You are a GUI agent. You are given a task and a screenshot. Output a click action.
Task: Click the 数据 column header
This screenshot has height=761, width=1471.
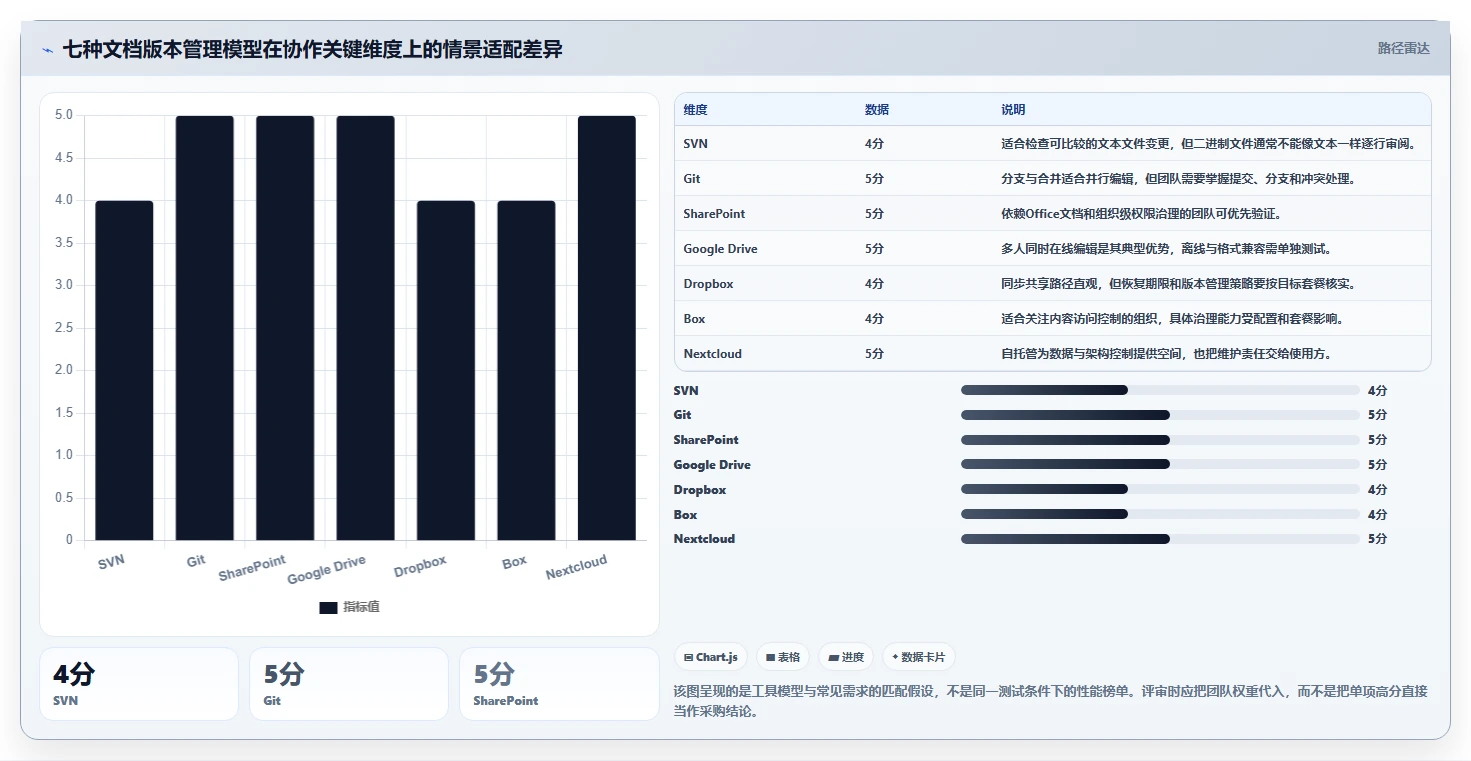[877, 110]
